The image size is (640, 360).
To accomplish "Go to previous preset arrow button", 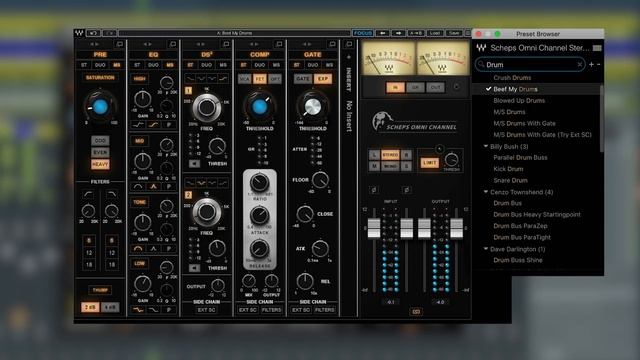I will tap(382, 33).
